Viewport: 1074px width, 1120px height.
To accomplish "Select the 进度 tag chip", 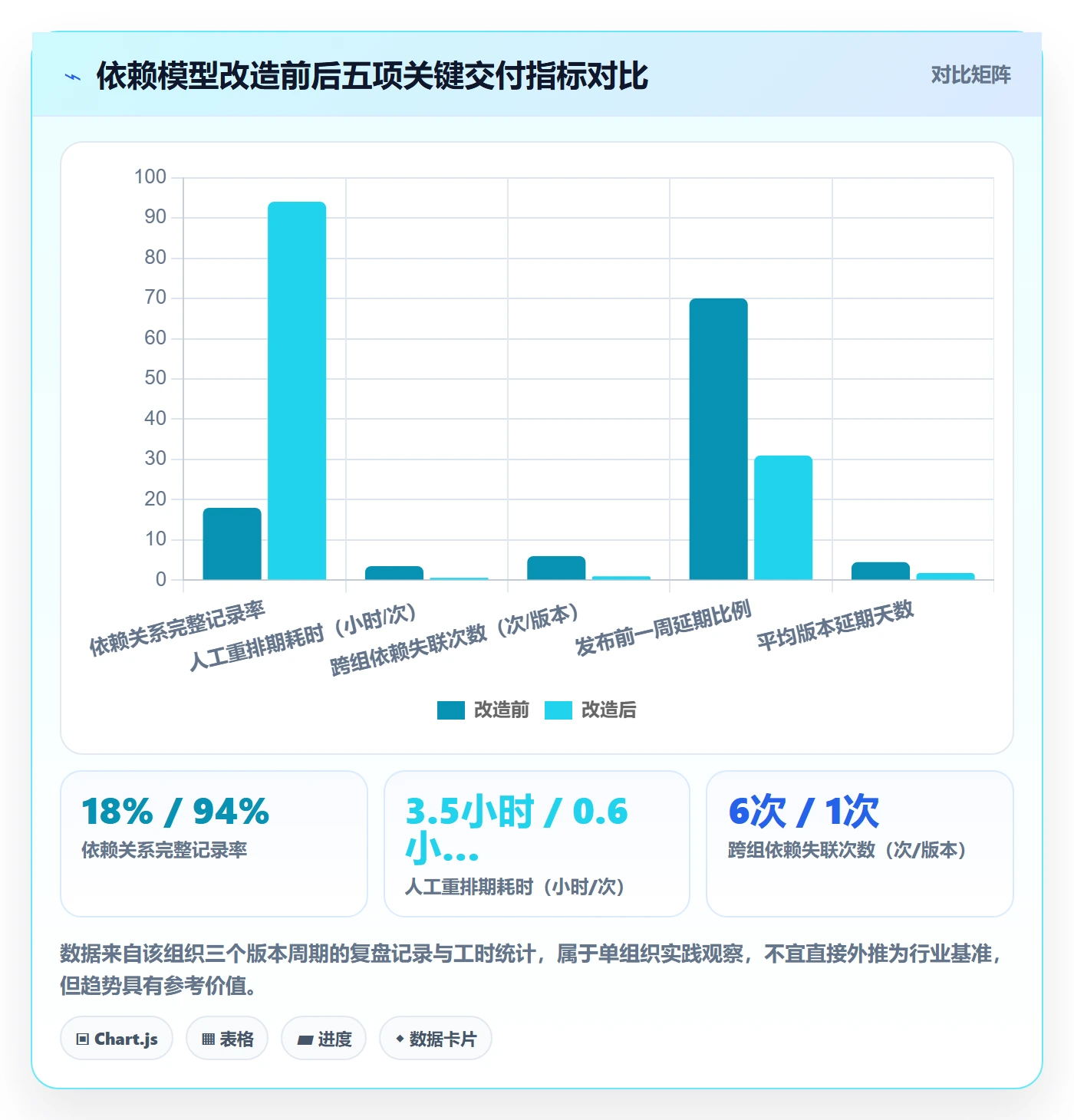I will pyautogui.click(x=324, y=1039).
